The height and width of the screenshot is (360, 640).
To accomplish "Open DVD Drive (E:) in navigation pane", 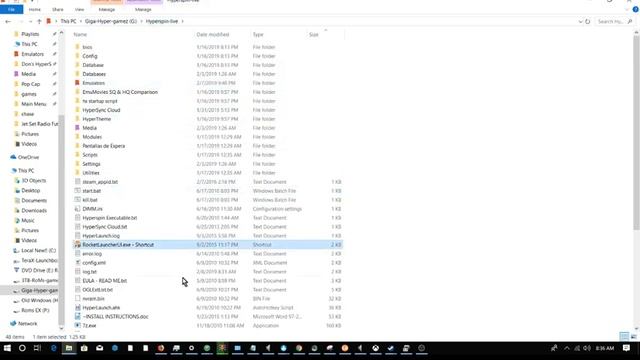I will (39, 270).
